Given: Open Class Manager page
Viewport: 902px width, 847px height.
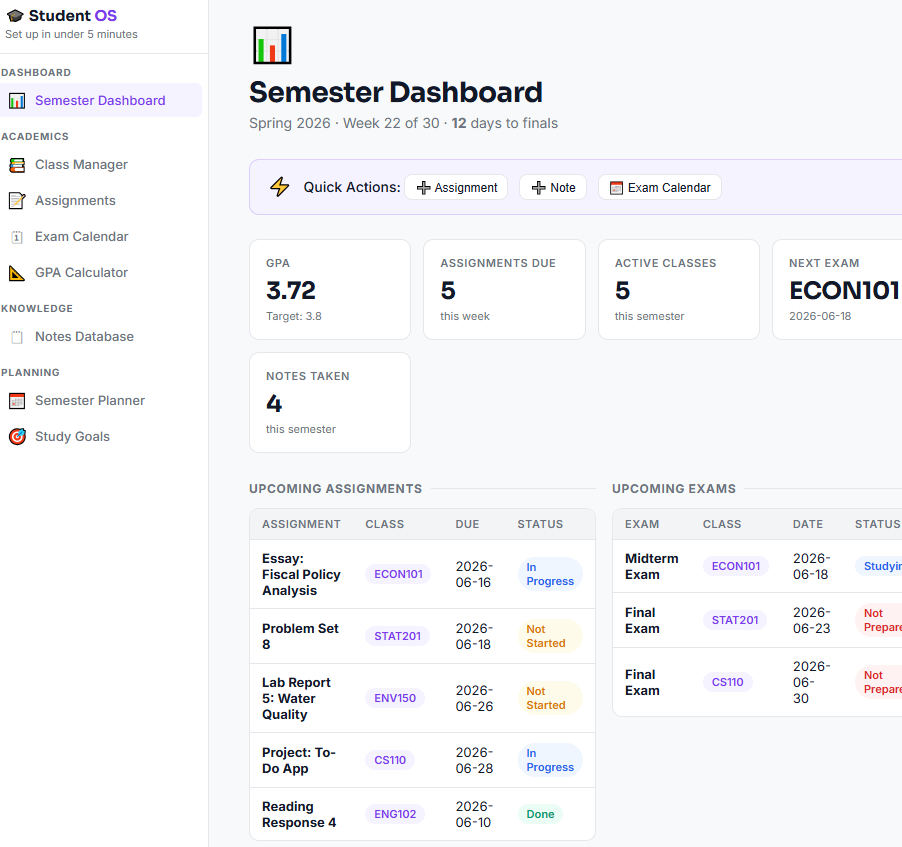Looking at the screenshot, I should (101, 165).
